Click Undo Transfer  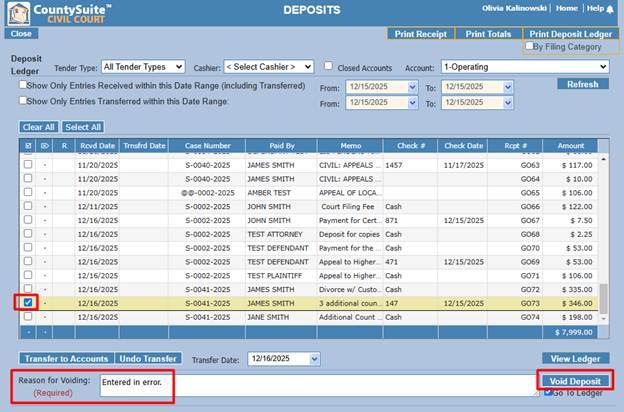(x=148, y=359)
